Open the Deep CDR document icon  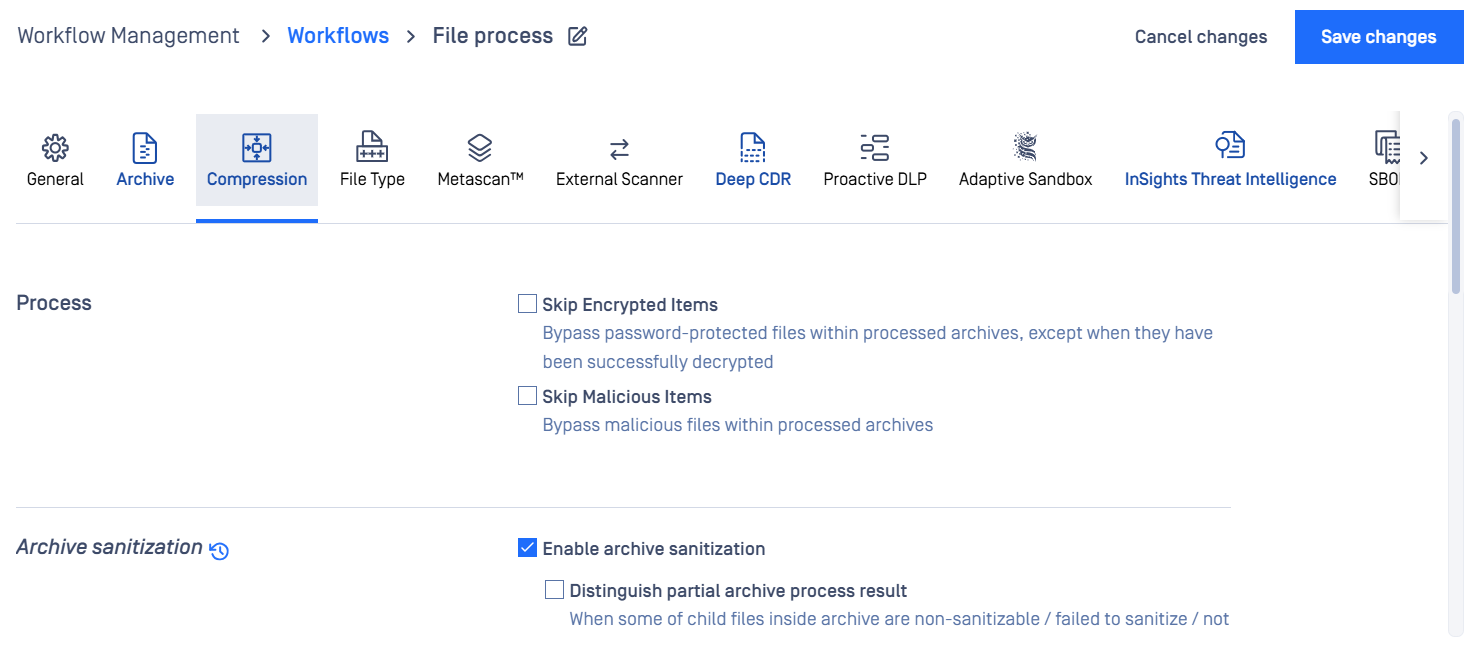pos(753,148)
